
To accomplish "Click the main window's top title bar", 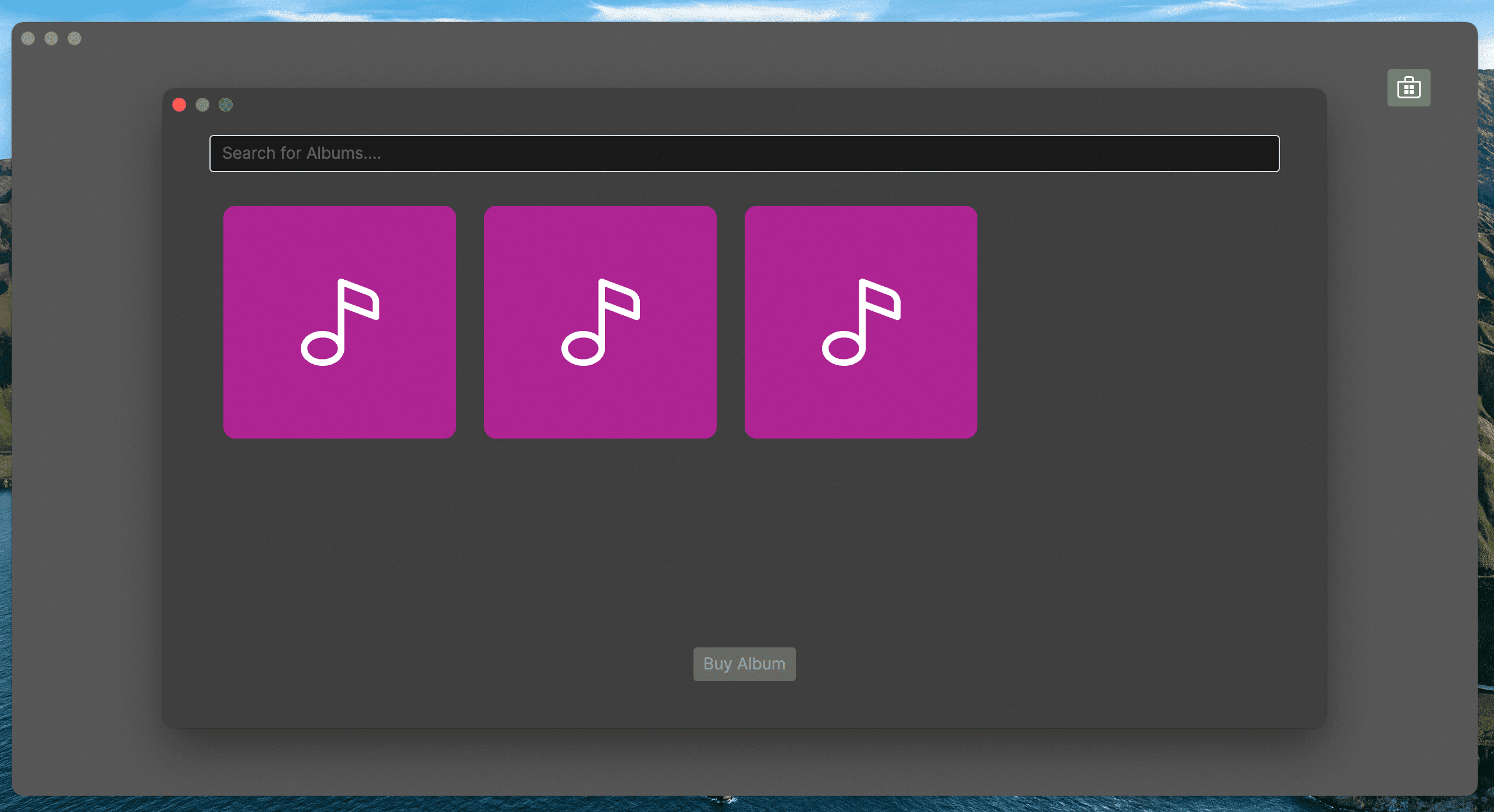I will 745,38.
